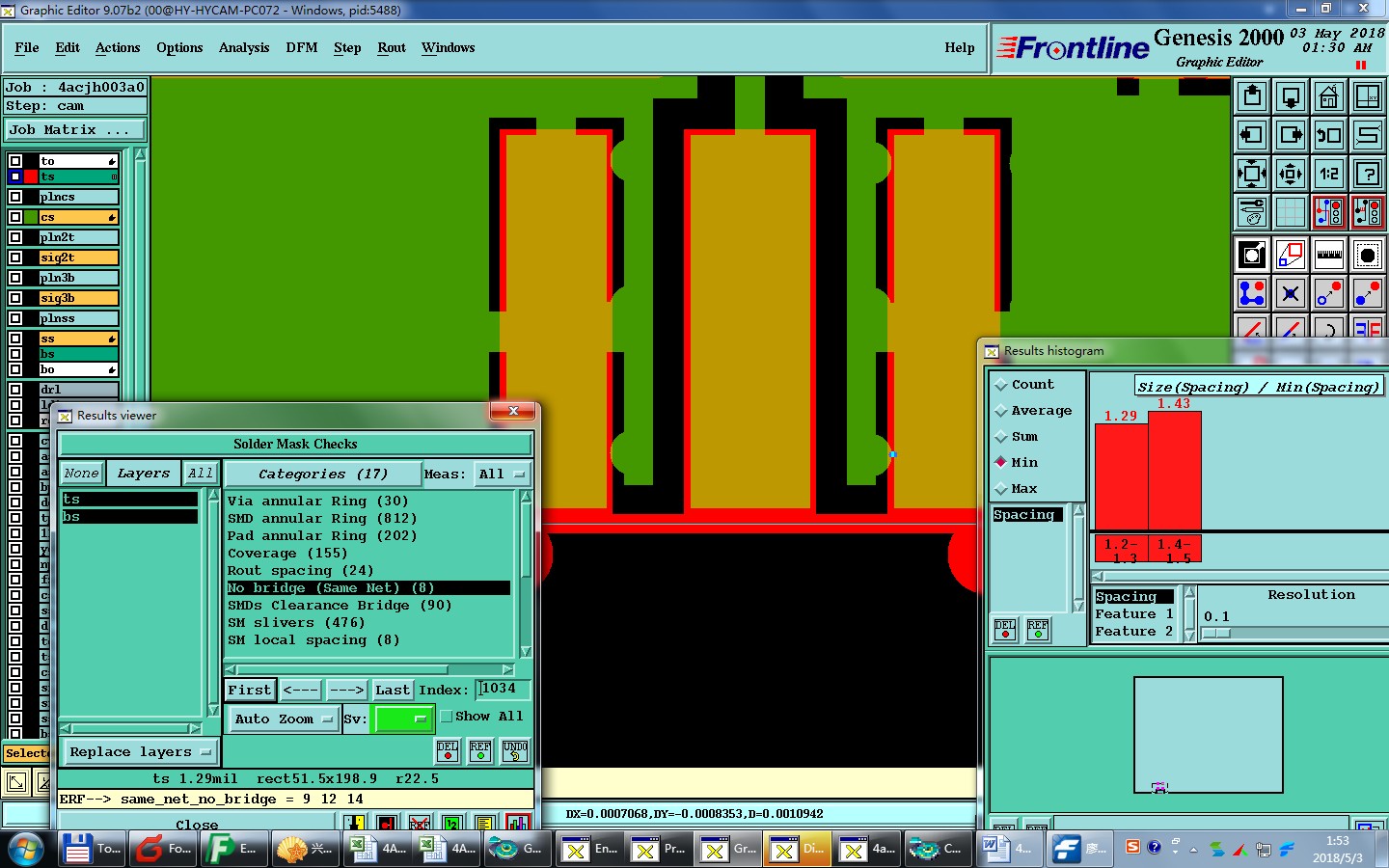Viewport: 1389px width, 868px height.
Task: Open the Analysis menu
Action: 244,47
